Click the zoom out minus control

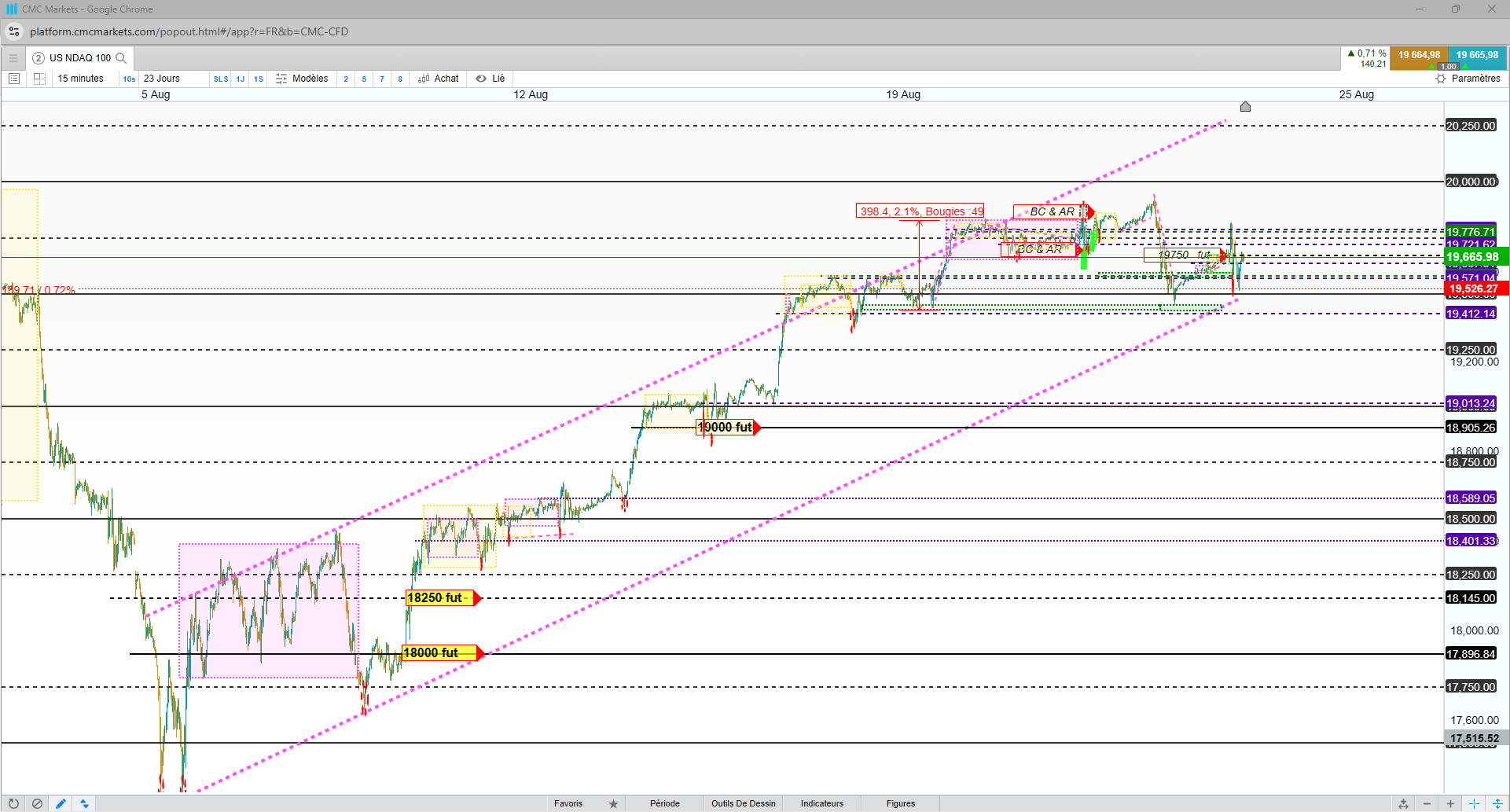pos(1427,803)
